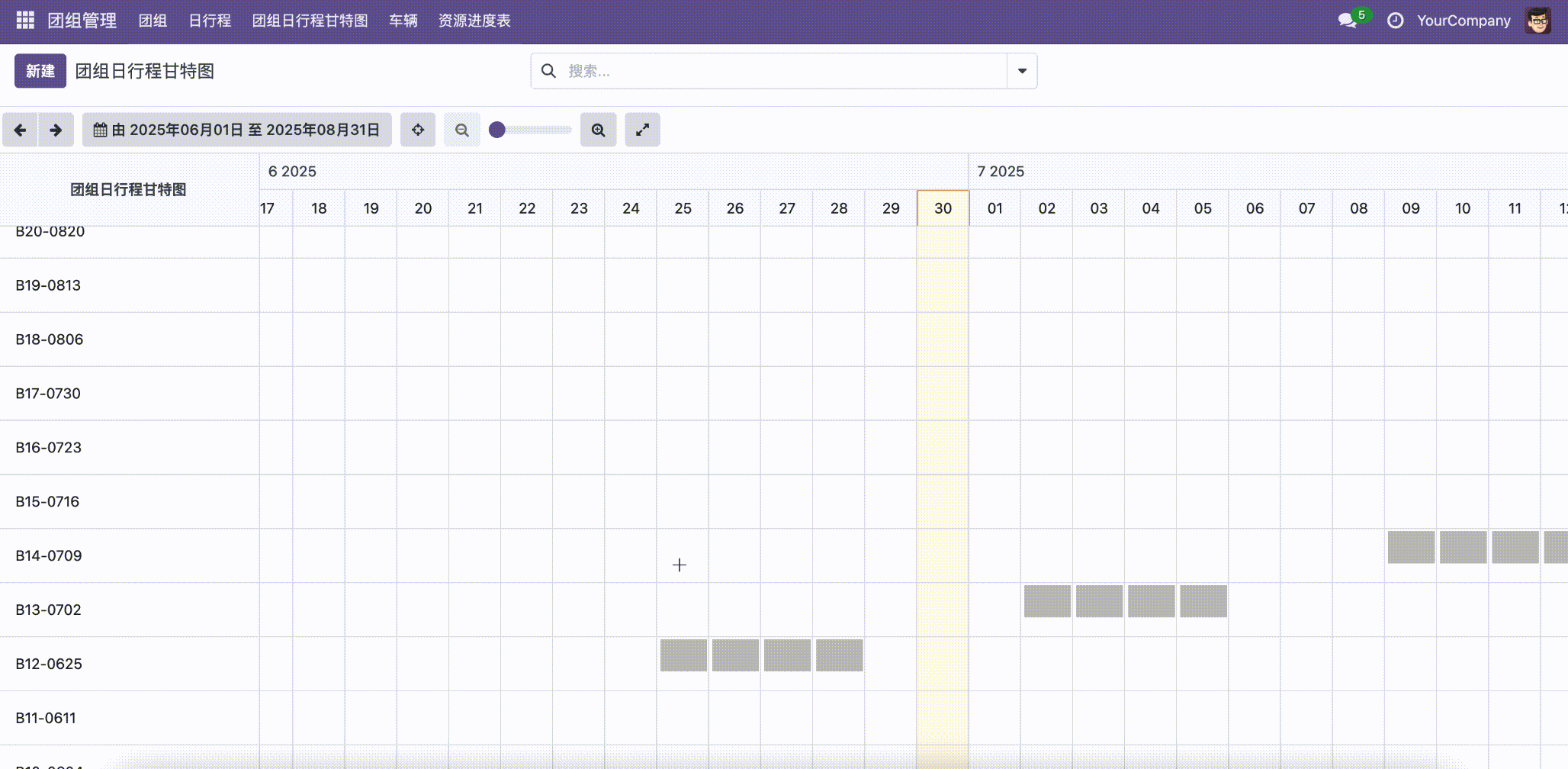Click the B14-0709 bar on July 10
Viewport: 1568px width, 769px height.
1463,547
